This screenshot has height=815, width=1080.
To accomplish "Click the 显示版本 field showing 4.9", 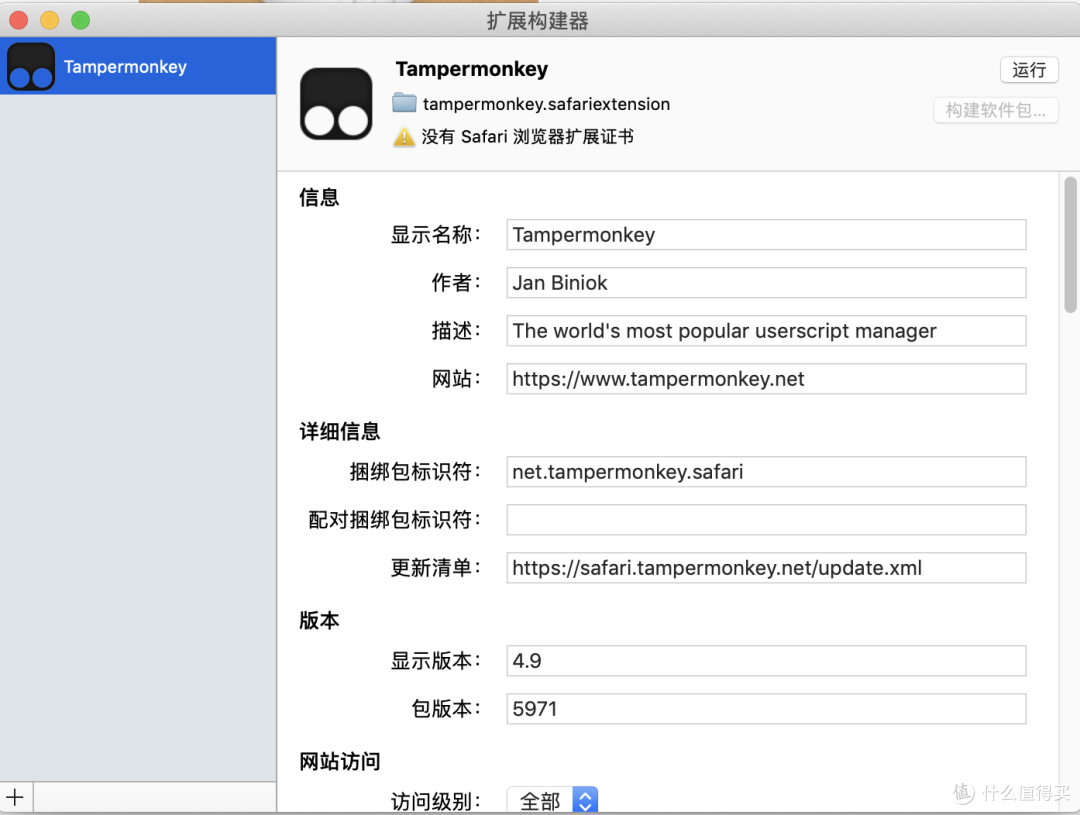I will [766, 661].
